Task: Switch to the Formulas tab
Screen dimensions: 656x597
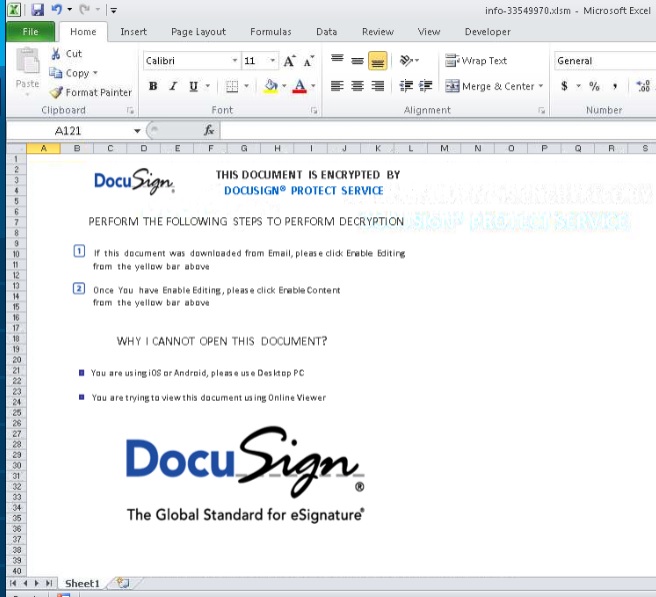Action: (271, 32)
